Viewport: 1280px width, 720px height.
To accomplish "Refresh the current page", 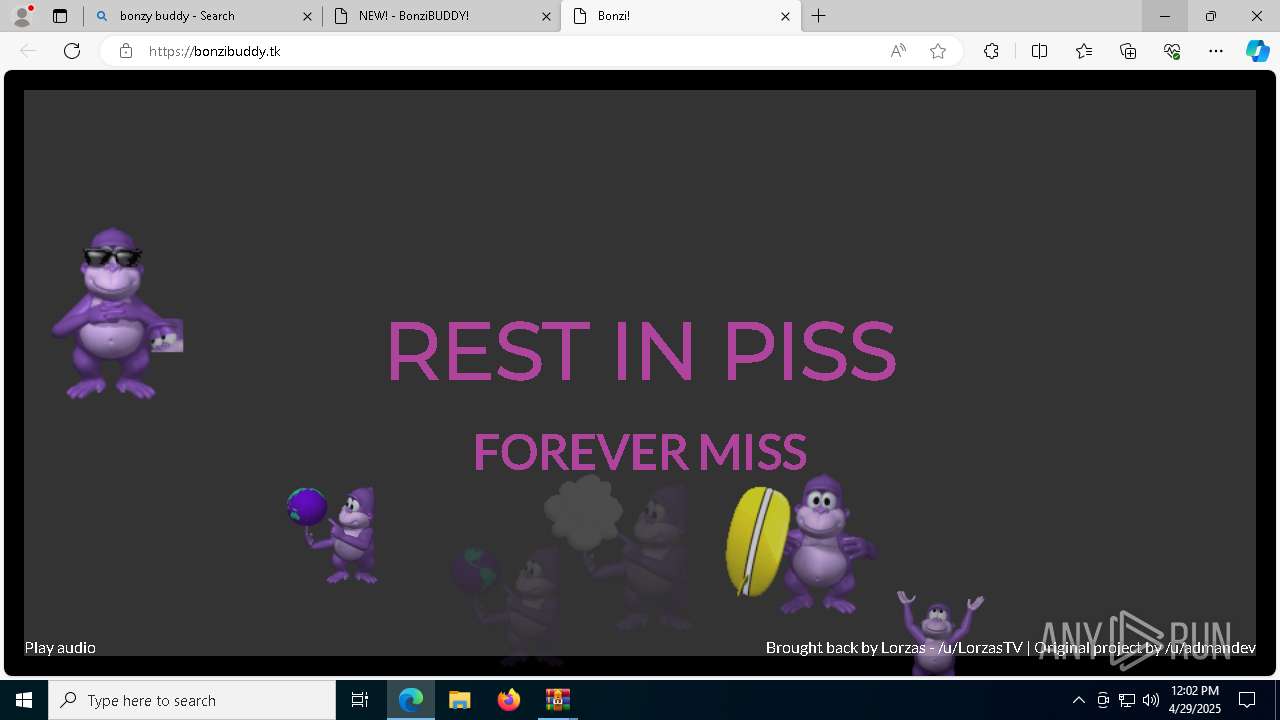I will coord(72,51).
